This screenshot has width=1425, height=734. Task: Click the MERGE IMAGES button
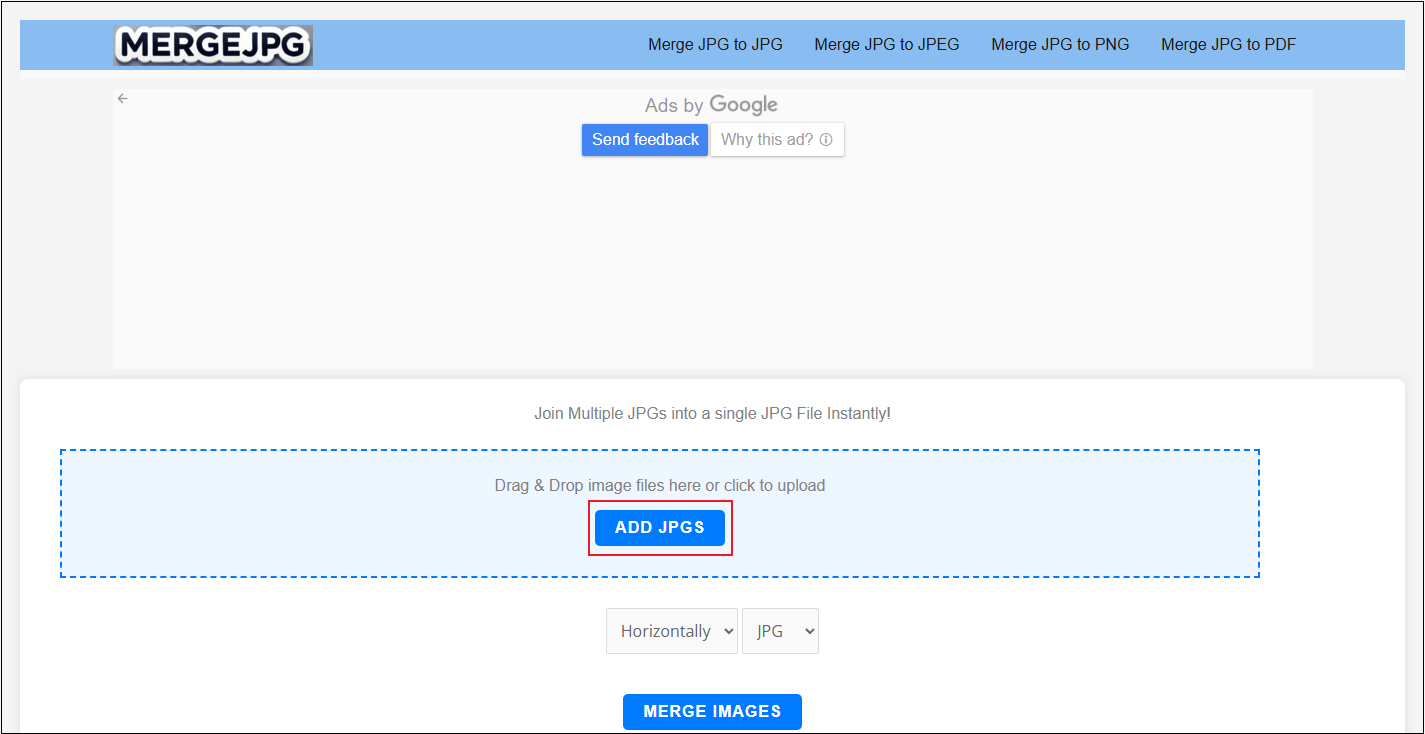712,711
